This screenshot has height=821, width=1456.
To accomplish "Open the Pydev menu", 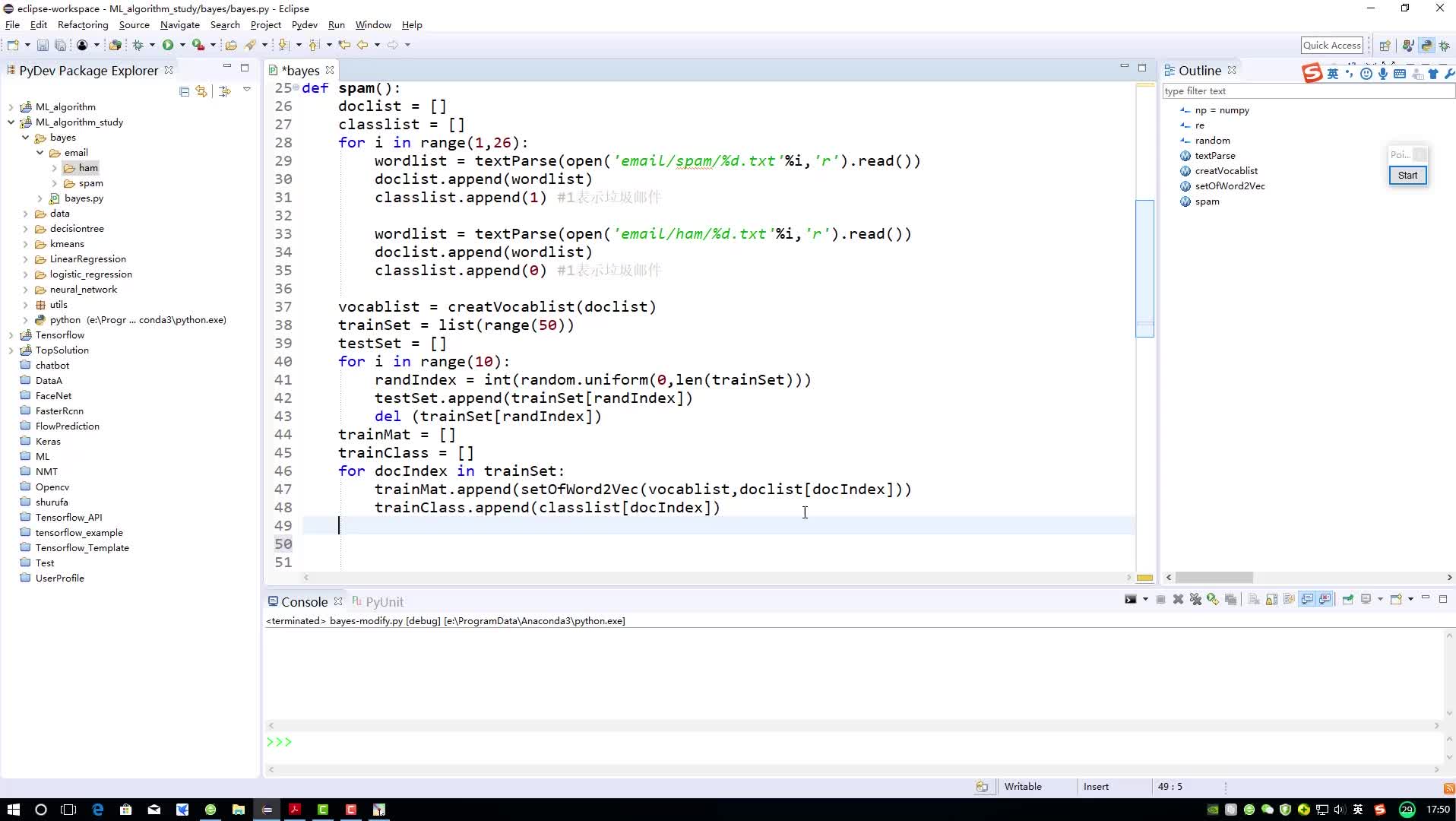I will [304, 25].
